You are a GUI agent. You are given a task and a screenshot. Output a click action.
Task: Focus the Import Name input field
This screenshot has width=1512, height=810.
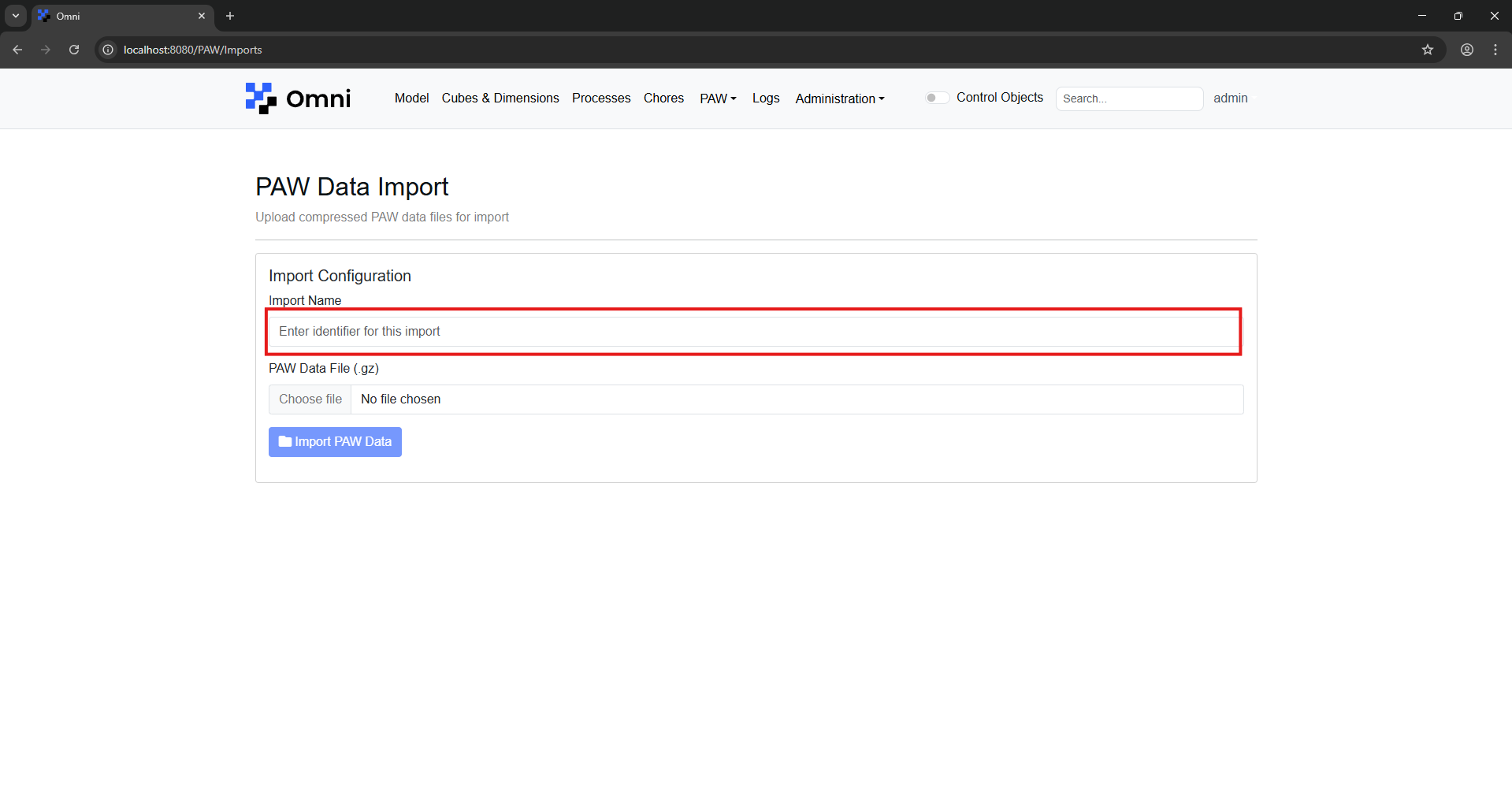click(756, 332)
